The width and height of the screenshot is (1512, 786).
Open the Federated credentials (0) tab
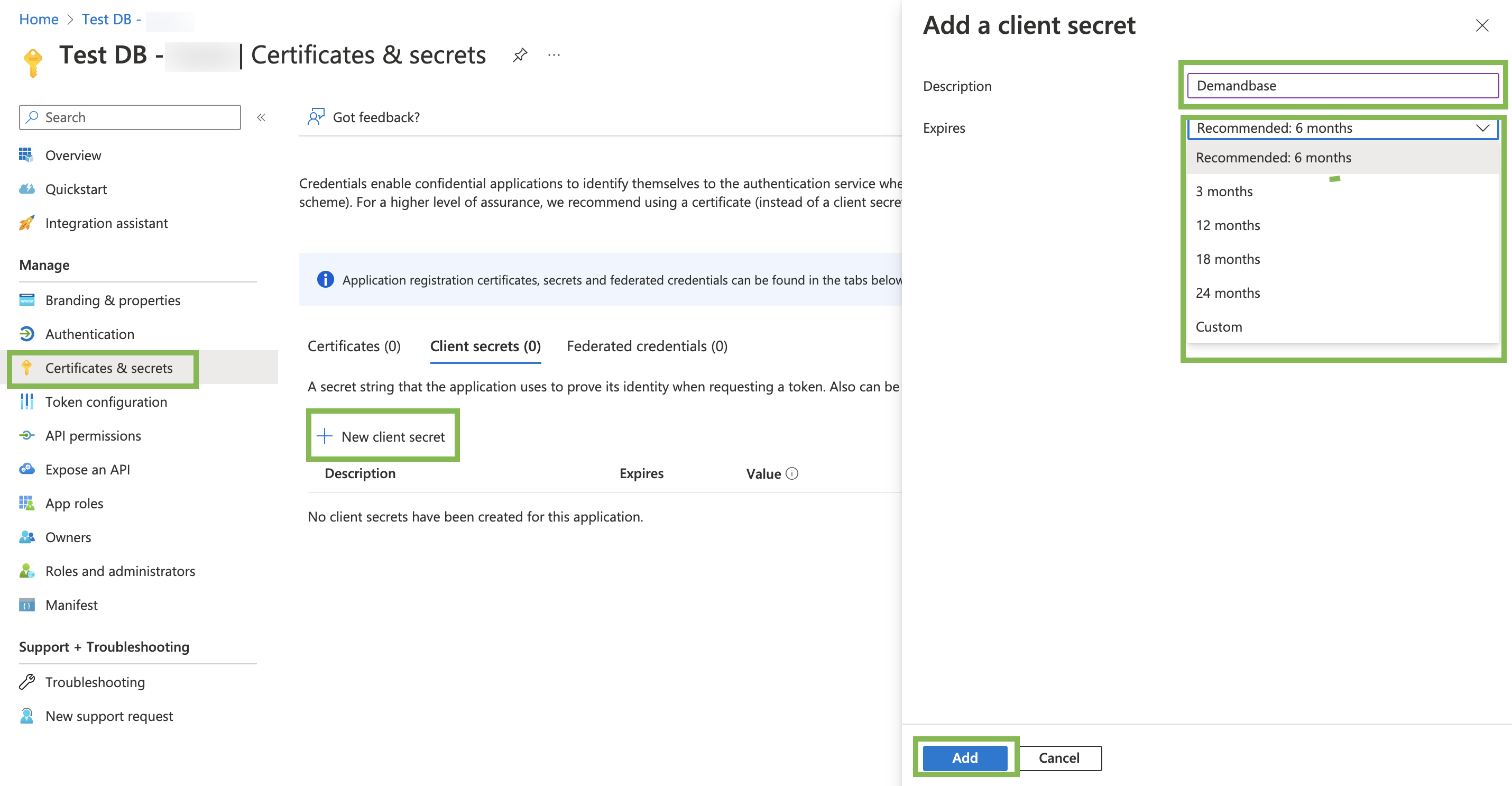tap(647, 346)
